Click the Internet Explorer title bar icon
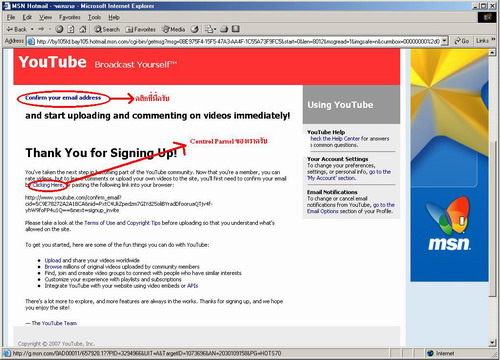The width and height of the screenshot is (500, 360). click(x=6, y=6)
